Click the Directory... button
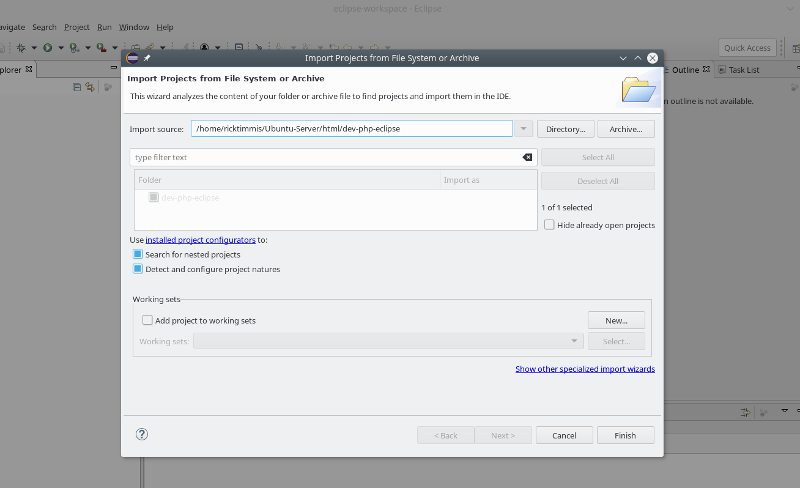 pyautogui.click(x=565, y=129)
